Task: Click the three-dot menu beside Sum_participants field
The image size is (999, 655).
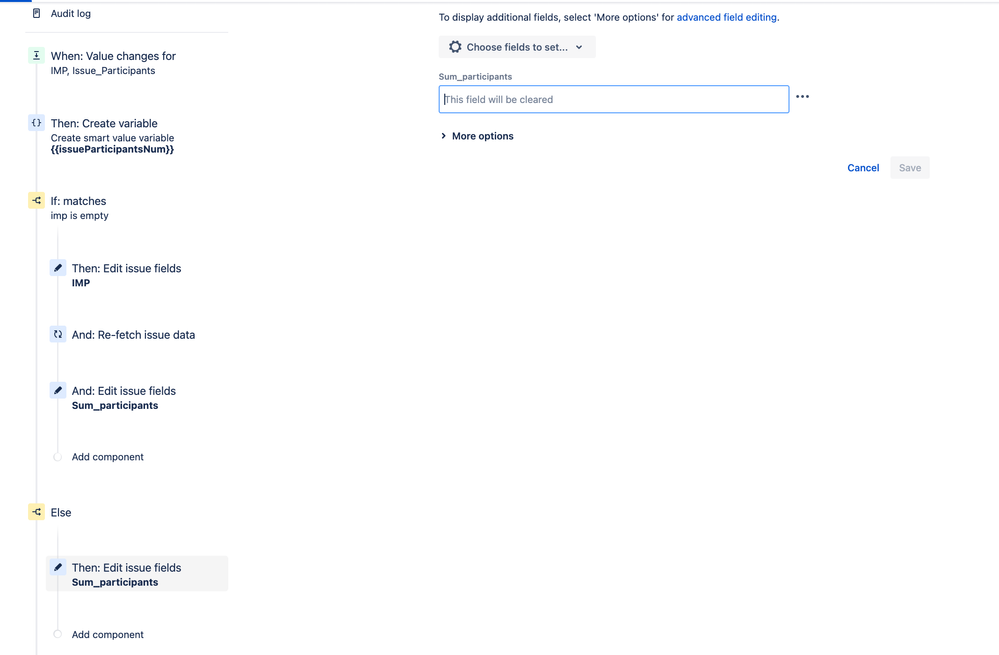Action: click(x=802, y=97)
